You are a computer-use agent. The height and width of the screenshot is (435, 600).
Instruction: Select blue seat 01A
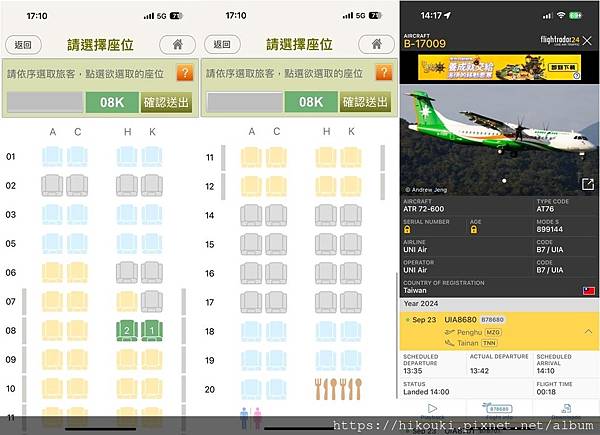52,156
